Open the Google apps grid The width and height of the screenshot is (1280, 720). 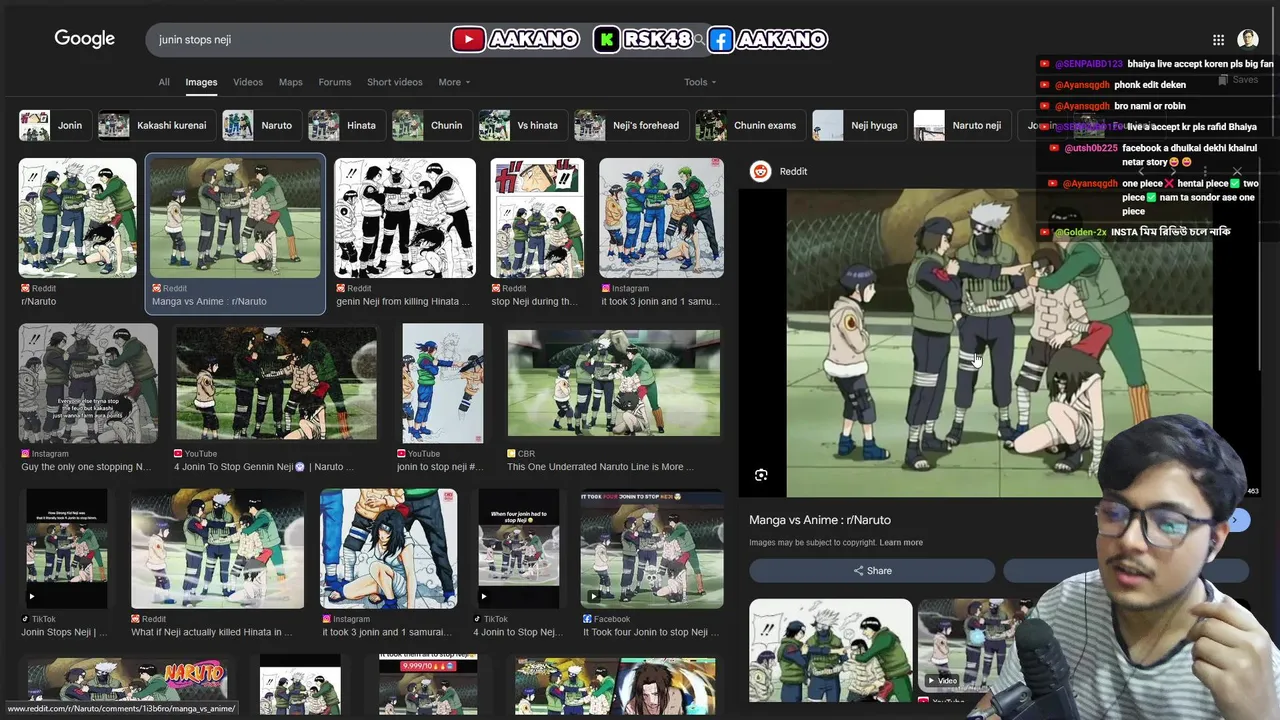[x=1218, y=40]
